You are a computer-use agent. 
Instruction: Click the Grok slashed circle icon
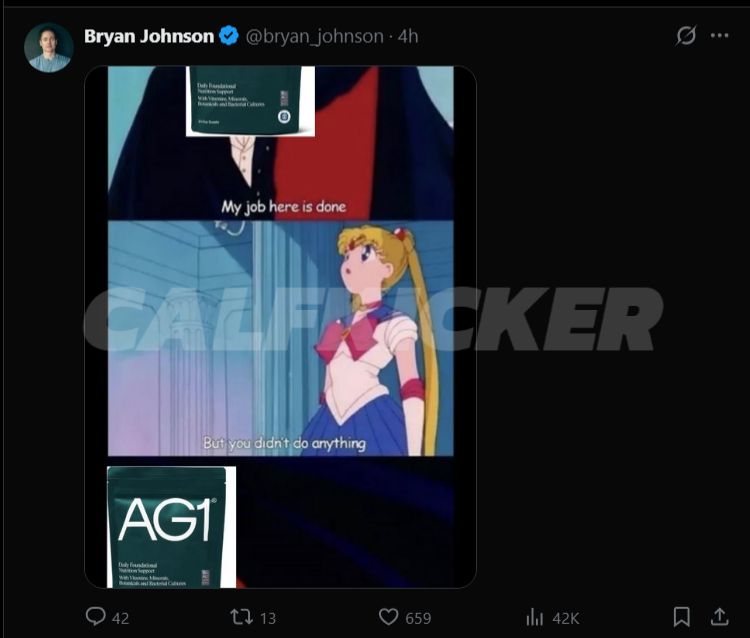(686, 35)
